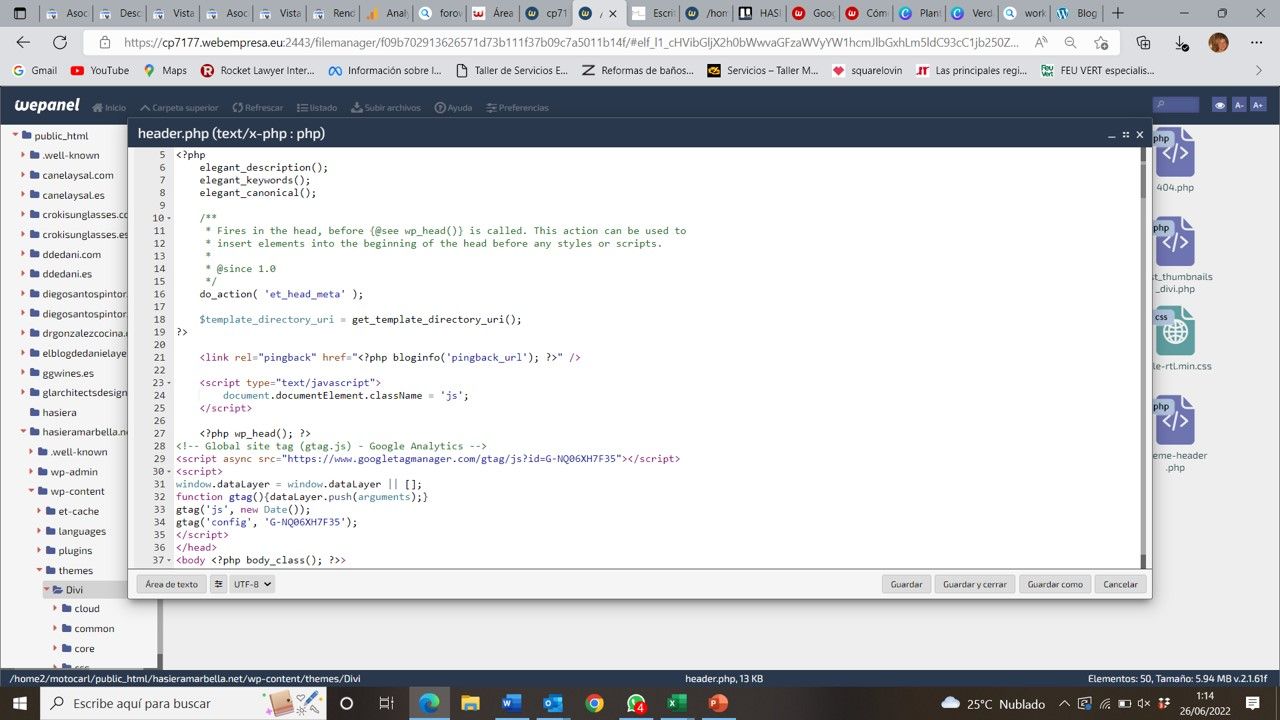This screenshot has height=720, width=1280.
Task: Fold code block at line 10
Action: coord(168,218)
